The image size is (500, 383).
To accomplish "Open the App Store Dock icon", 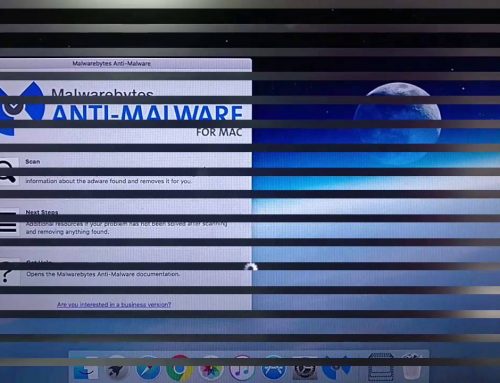I will click(x=273, y=368).
